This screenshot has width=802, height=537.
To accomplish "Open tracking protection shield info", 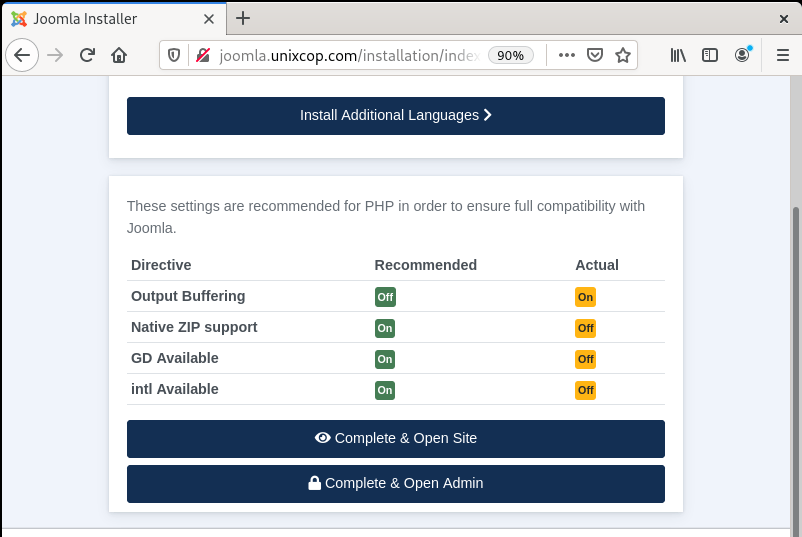I will [174, 55].
